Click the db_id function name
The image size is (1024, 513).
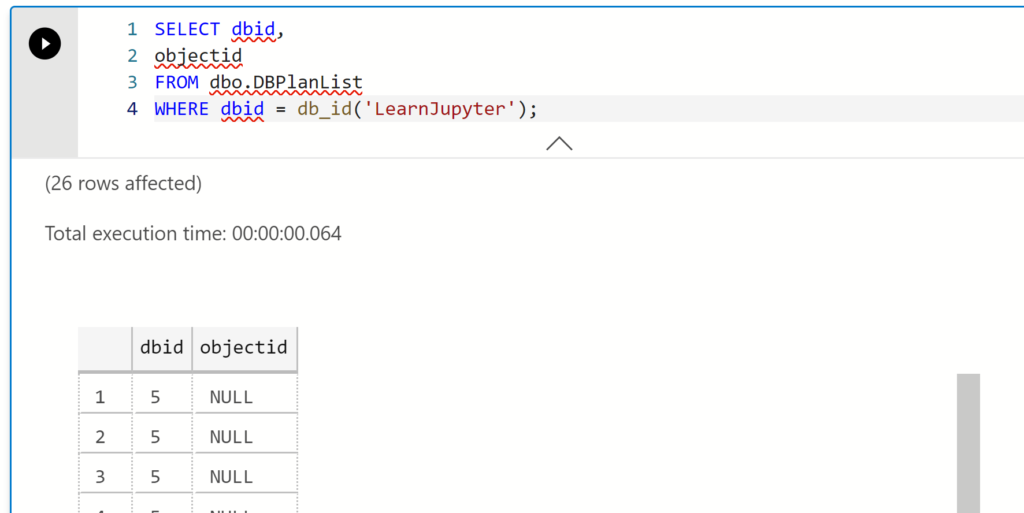(324, 109)
